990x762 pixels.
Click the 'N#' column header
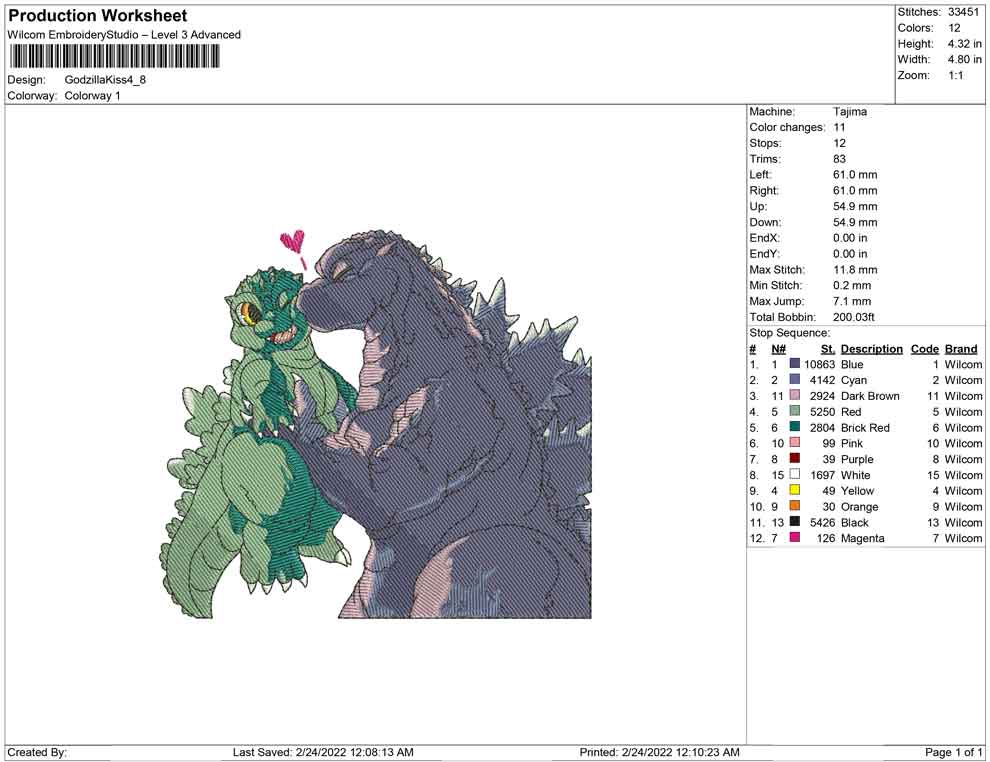[778, 349]
